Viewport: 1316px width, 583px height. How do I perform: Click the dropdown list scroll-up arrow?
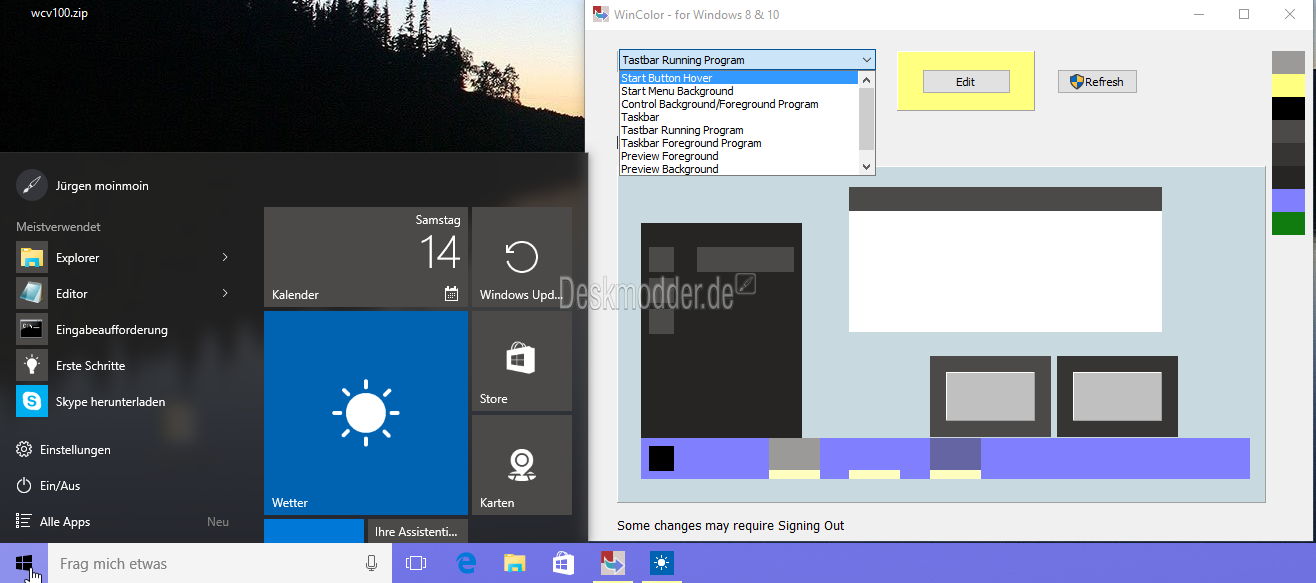point(867,78)
